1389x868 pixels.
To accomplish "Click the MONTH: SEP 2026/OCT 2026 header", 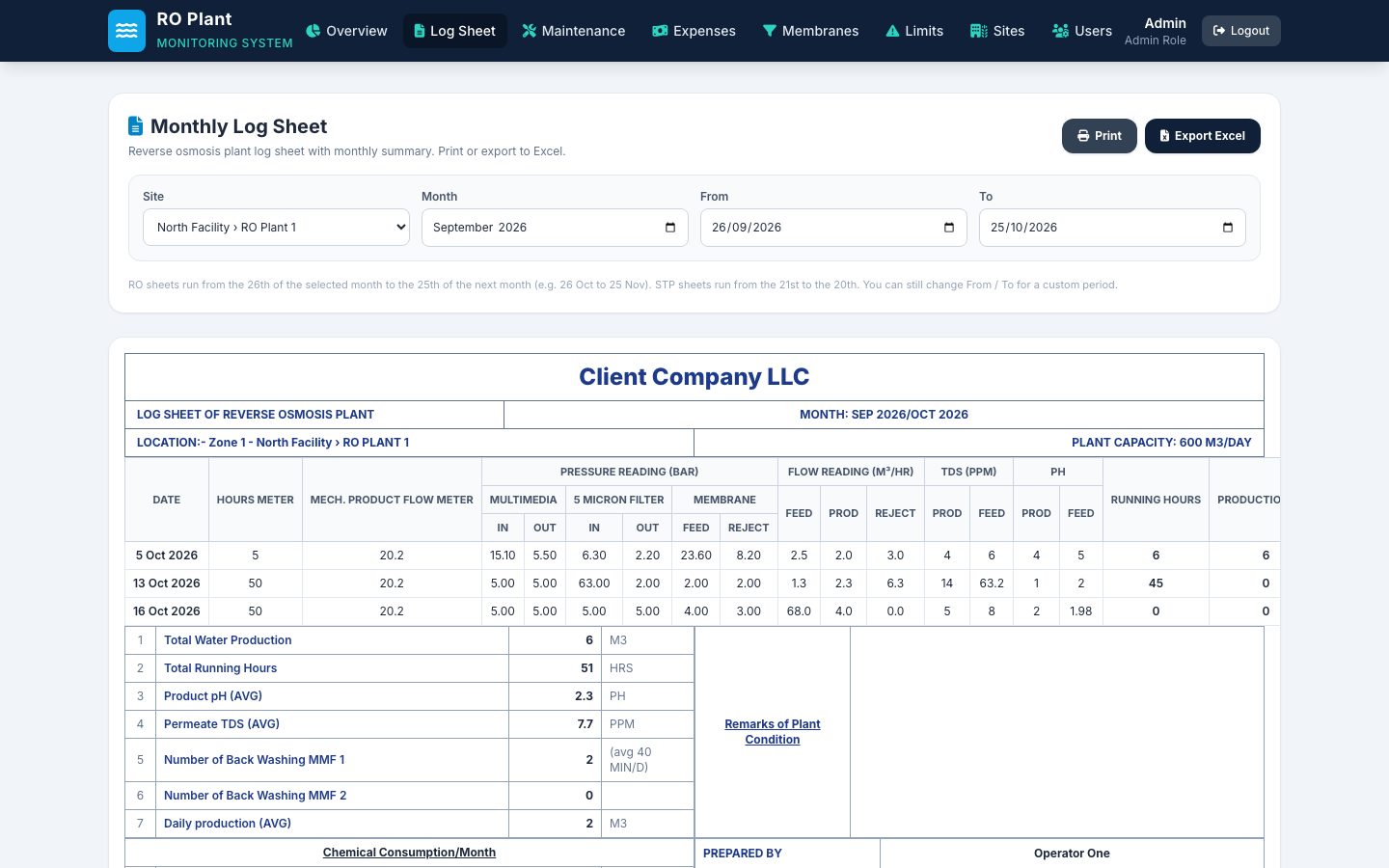I will click(x=884, y=415).
